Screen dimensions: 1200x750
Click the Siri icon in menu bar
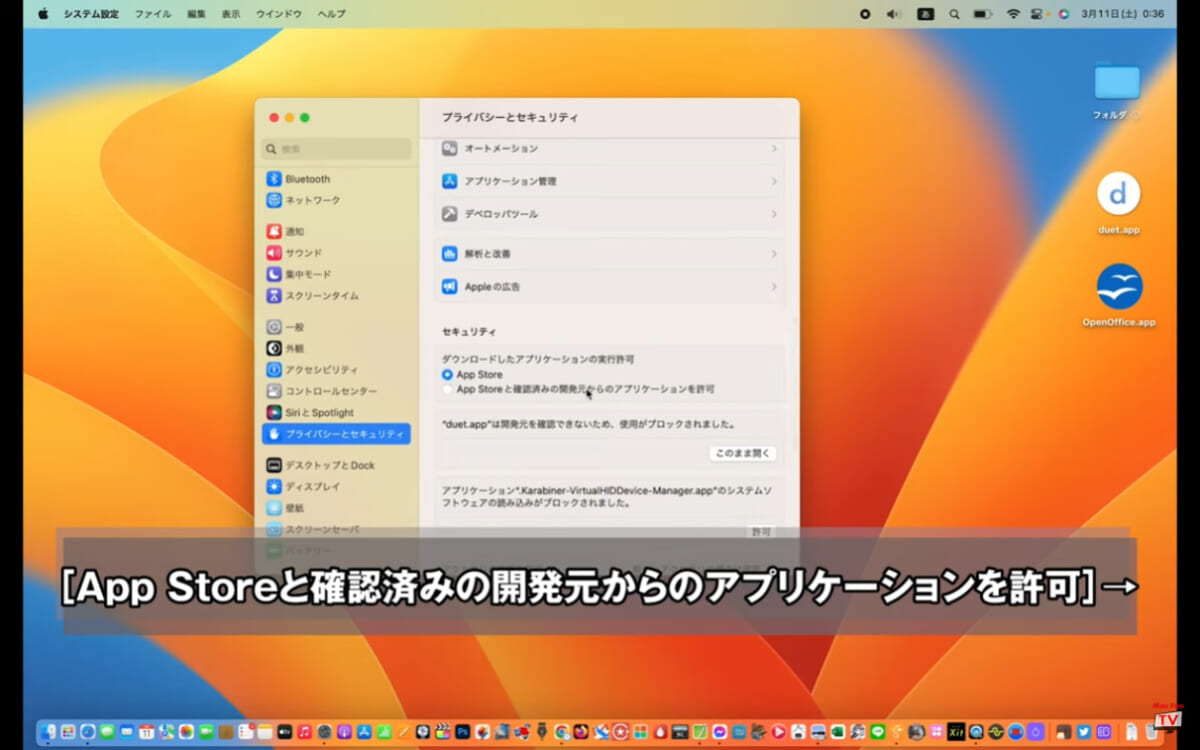[x=1063, y=14]
